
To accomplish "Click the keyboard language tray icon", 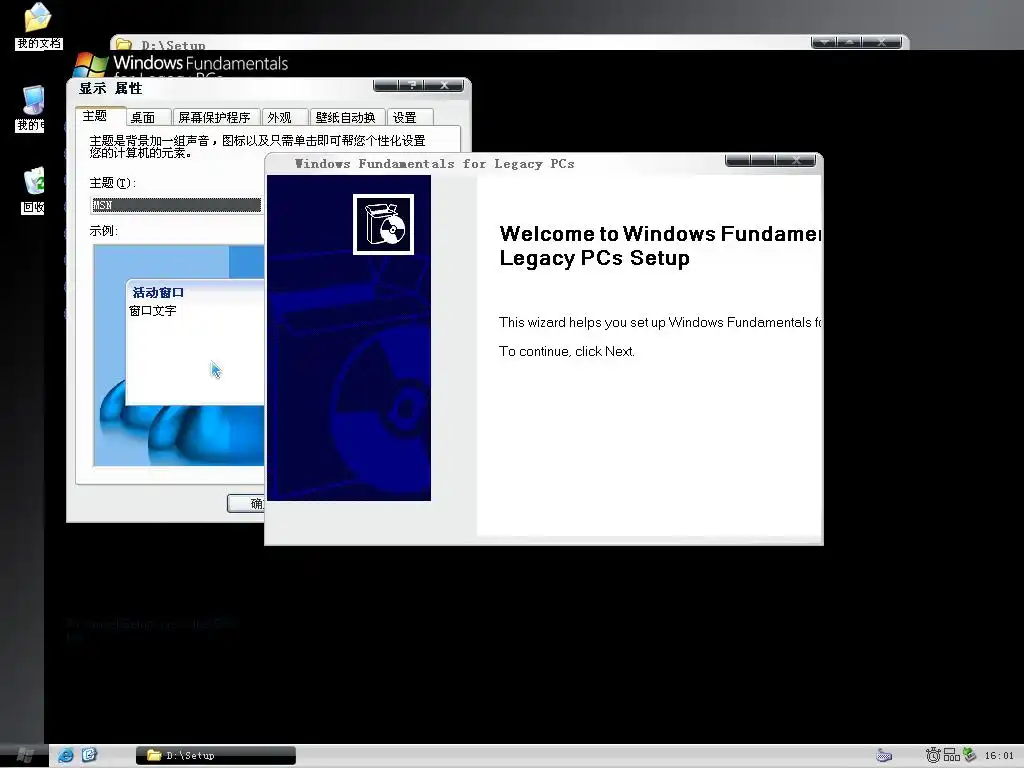I will [884, 756].
